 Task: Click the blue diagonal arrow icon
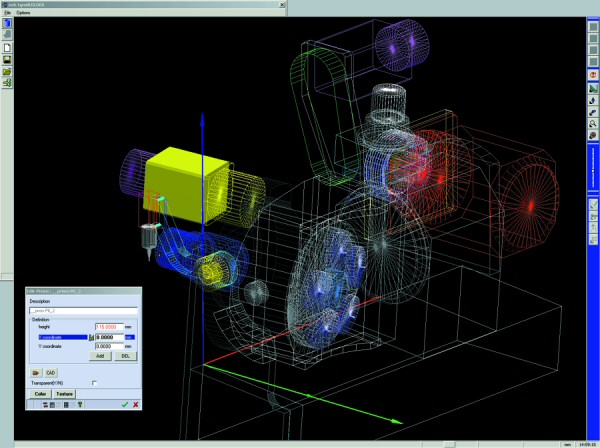tap(593, 112)
